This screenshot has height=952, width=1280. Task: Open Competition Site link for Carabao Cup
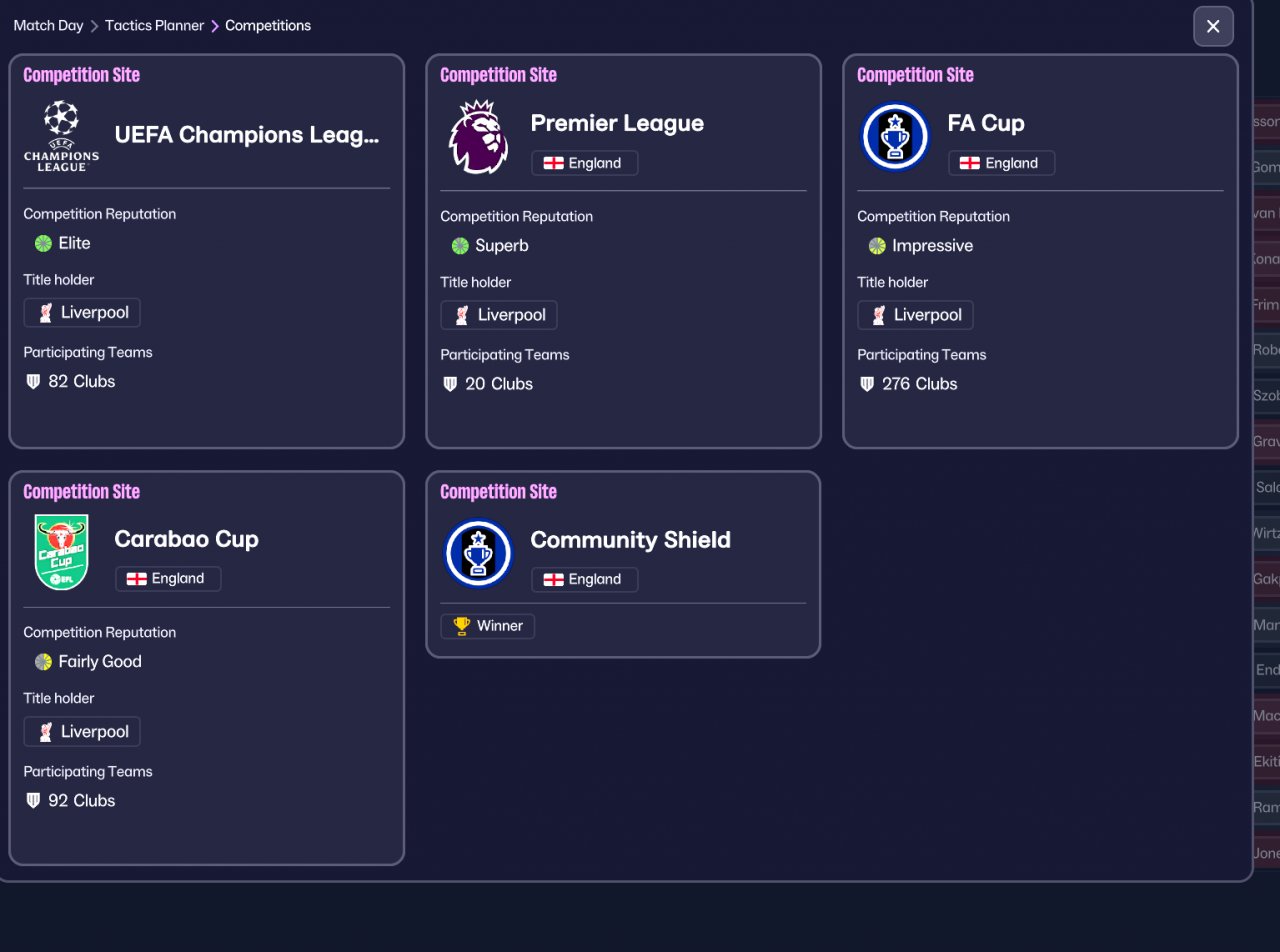tap(81, 492)
